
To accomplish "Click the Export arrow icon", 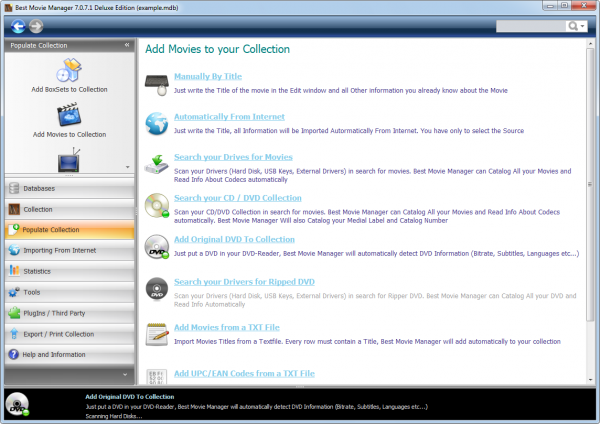I will pyautogui.click(x=14, y=334).
